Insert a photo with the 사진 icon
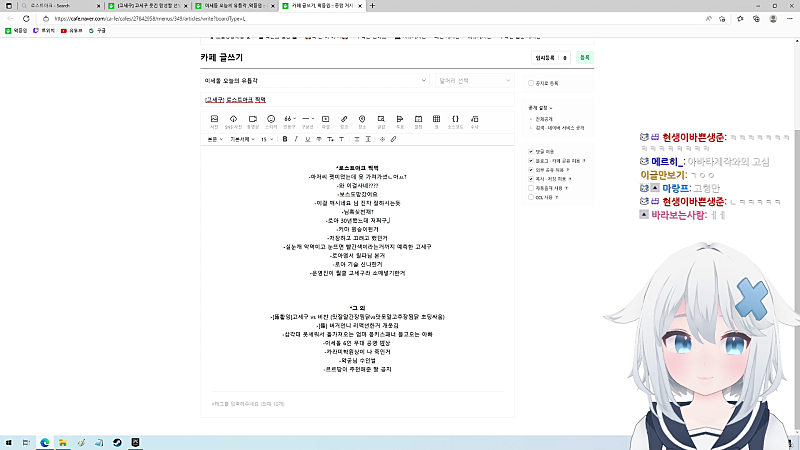Screen dimensions: 800x450 point(214,121)
